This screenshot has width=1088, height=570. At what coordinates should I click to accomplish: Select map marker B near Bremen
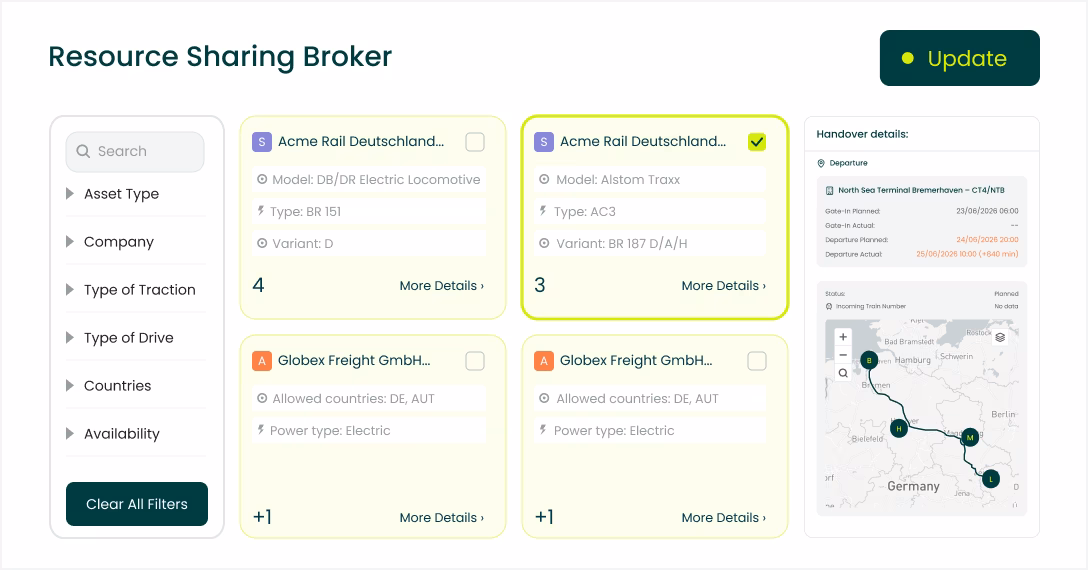click(869, 360)
